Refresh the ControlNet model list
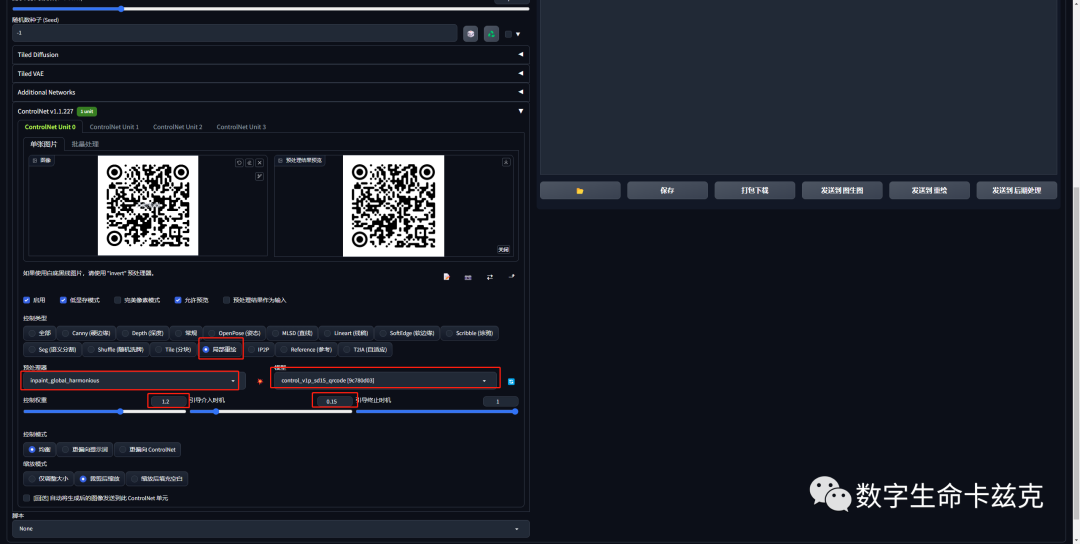Viewport: 1080px width, 544px height. [x=511, y=381]
